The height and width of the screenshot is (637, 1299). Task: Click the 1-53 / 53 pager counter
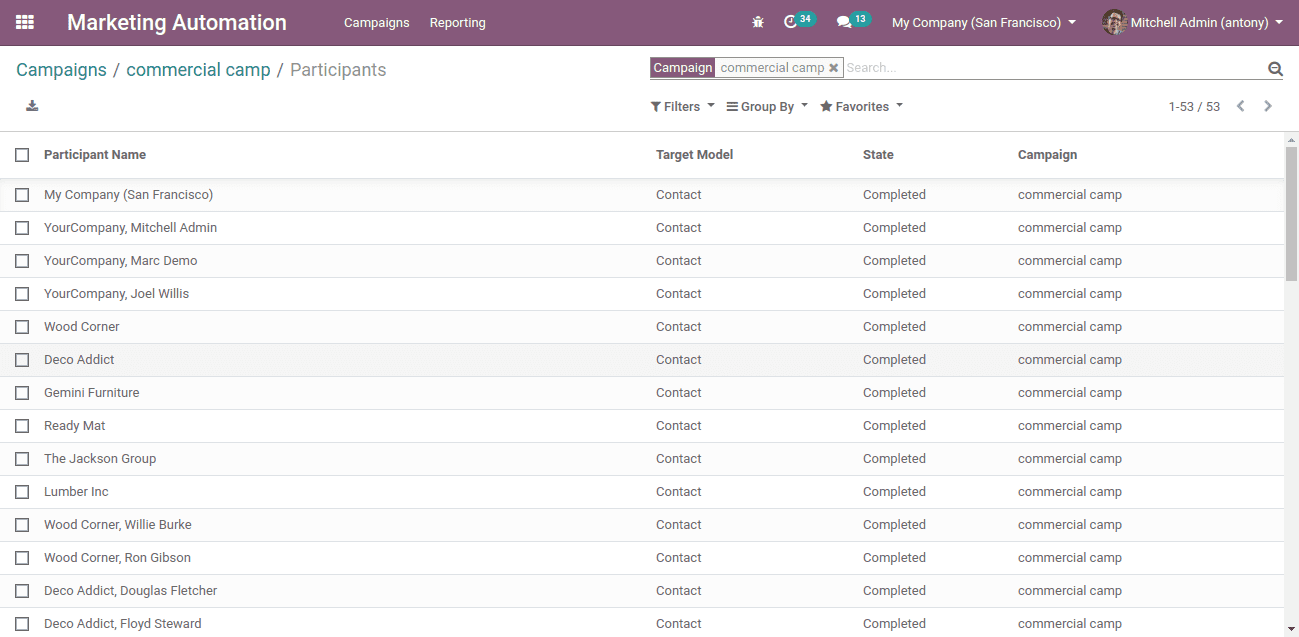tap(1194, 107)
